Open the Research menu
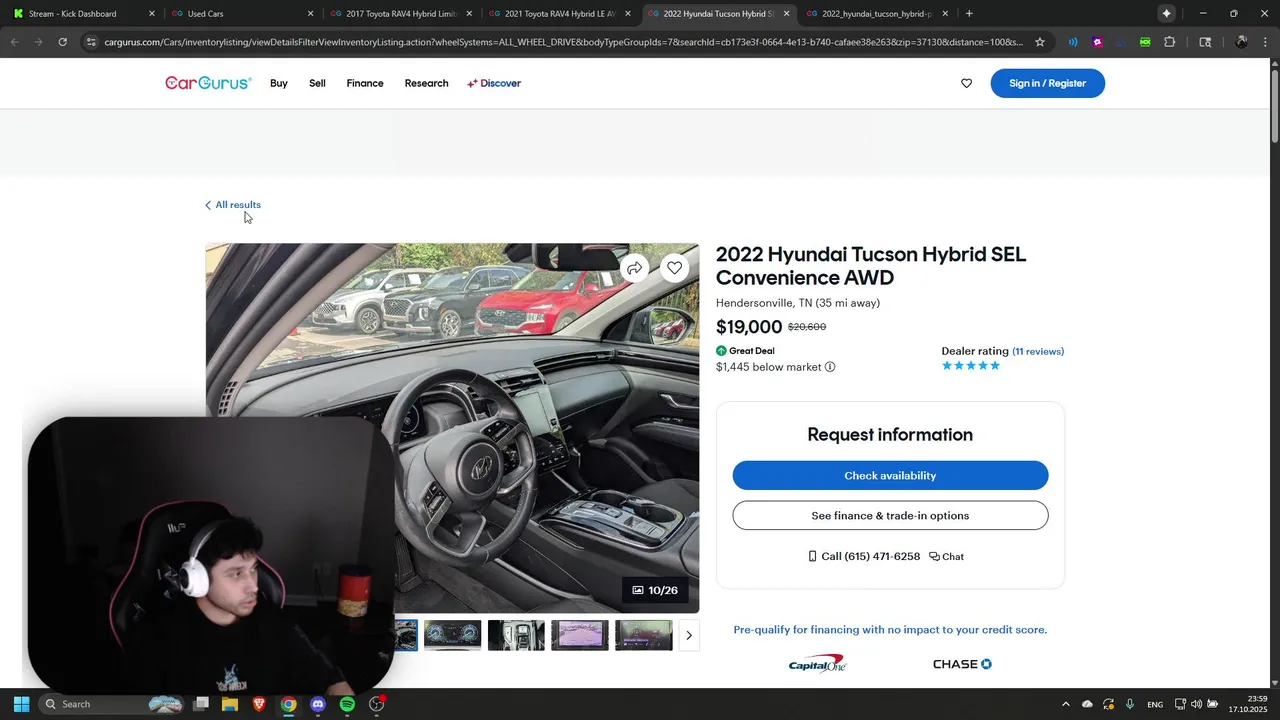 point(426,83)
